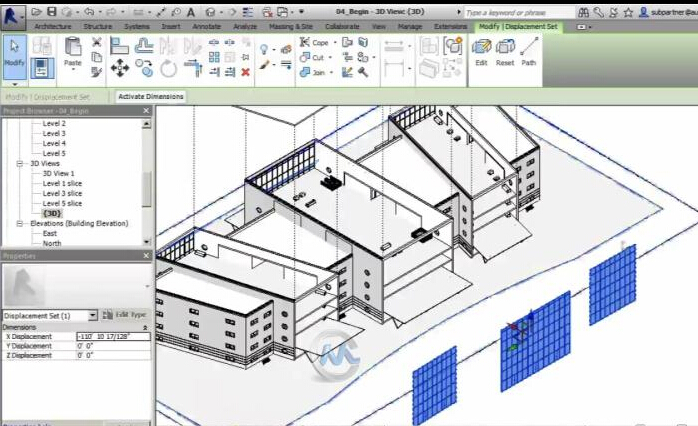The height and width of the screenshot is (426, 698).
Task: Click the X Displacement value field
Action: [x=112, y=337]
